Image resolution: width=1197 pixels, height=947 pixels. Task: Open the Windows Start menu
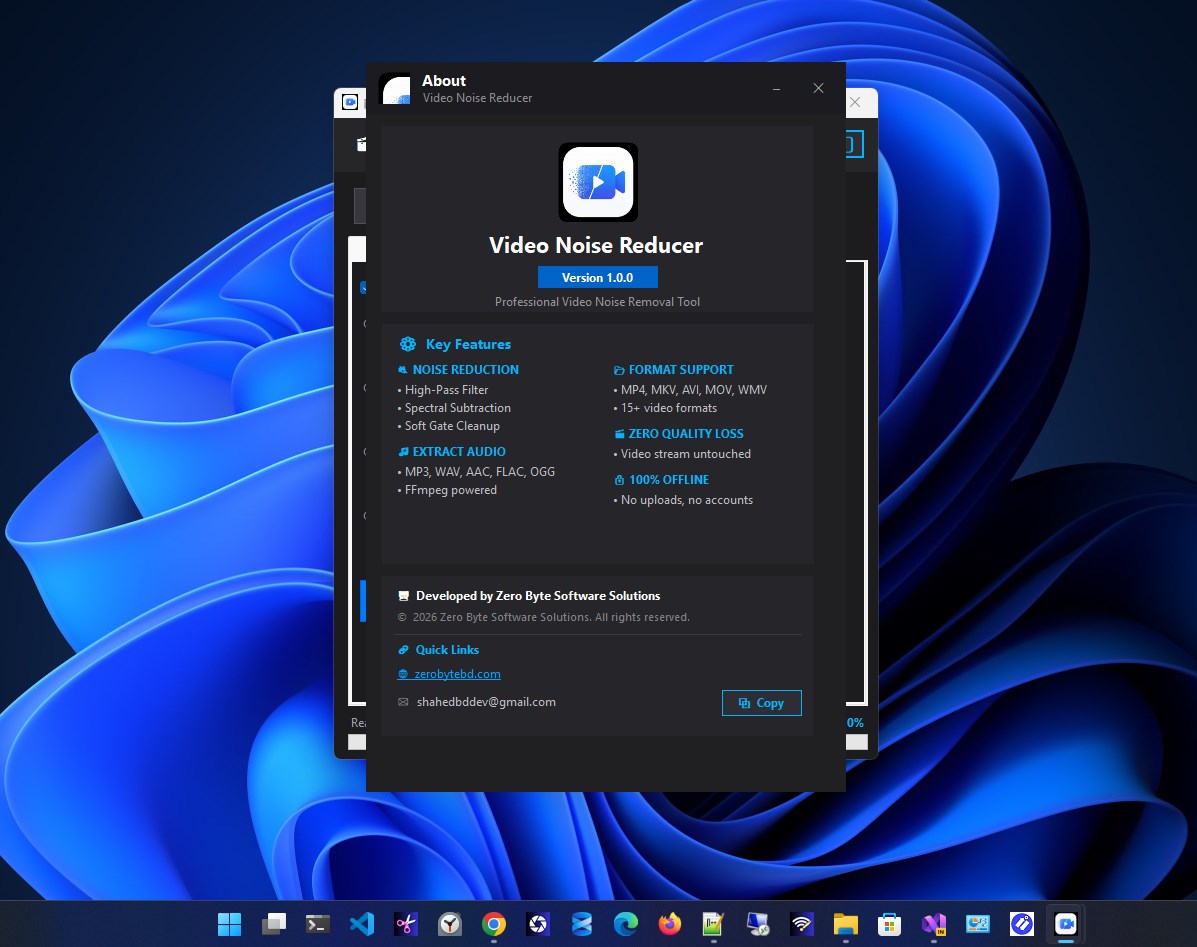229,924
